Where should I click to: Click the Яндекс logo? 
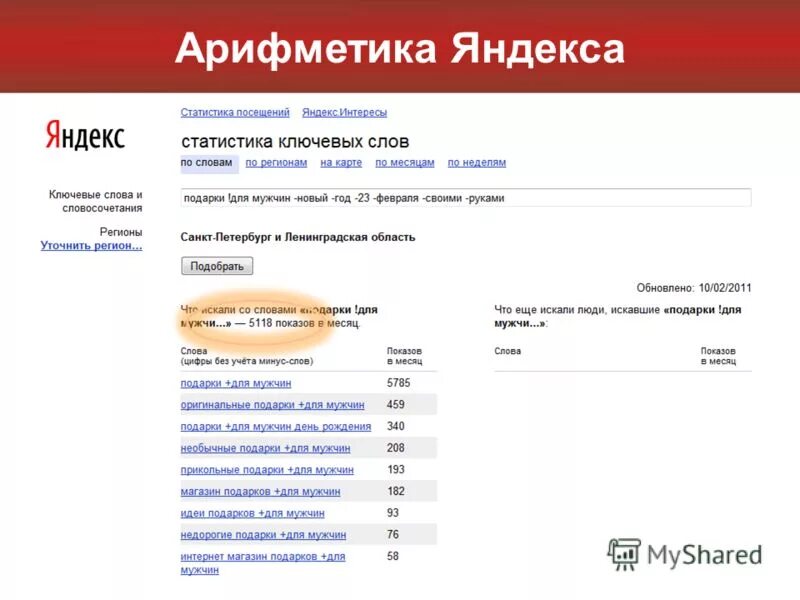pos(85,135)
